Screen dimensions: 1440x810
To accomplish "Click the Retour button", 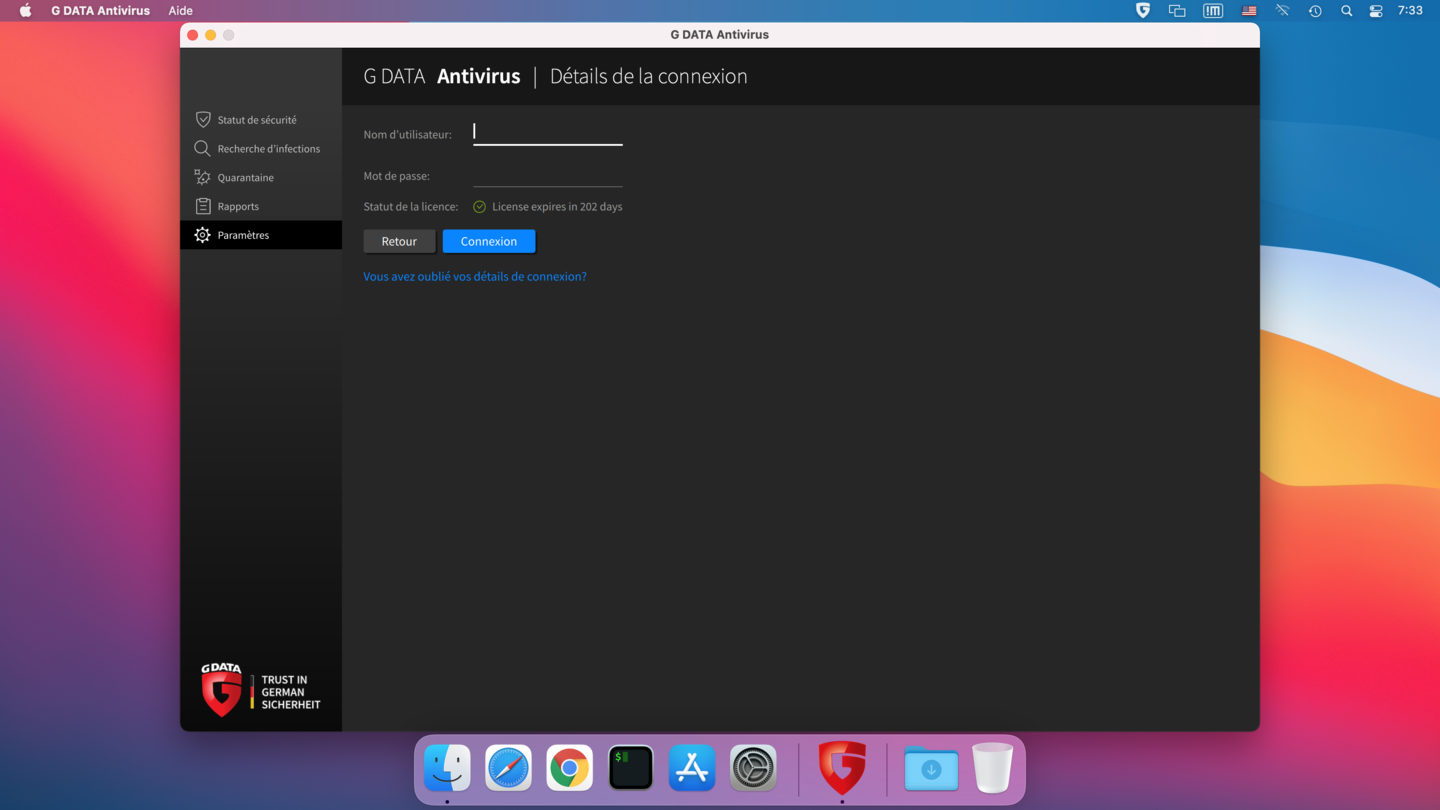I will point(399,241).
